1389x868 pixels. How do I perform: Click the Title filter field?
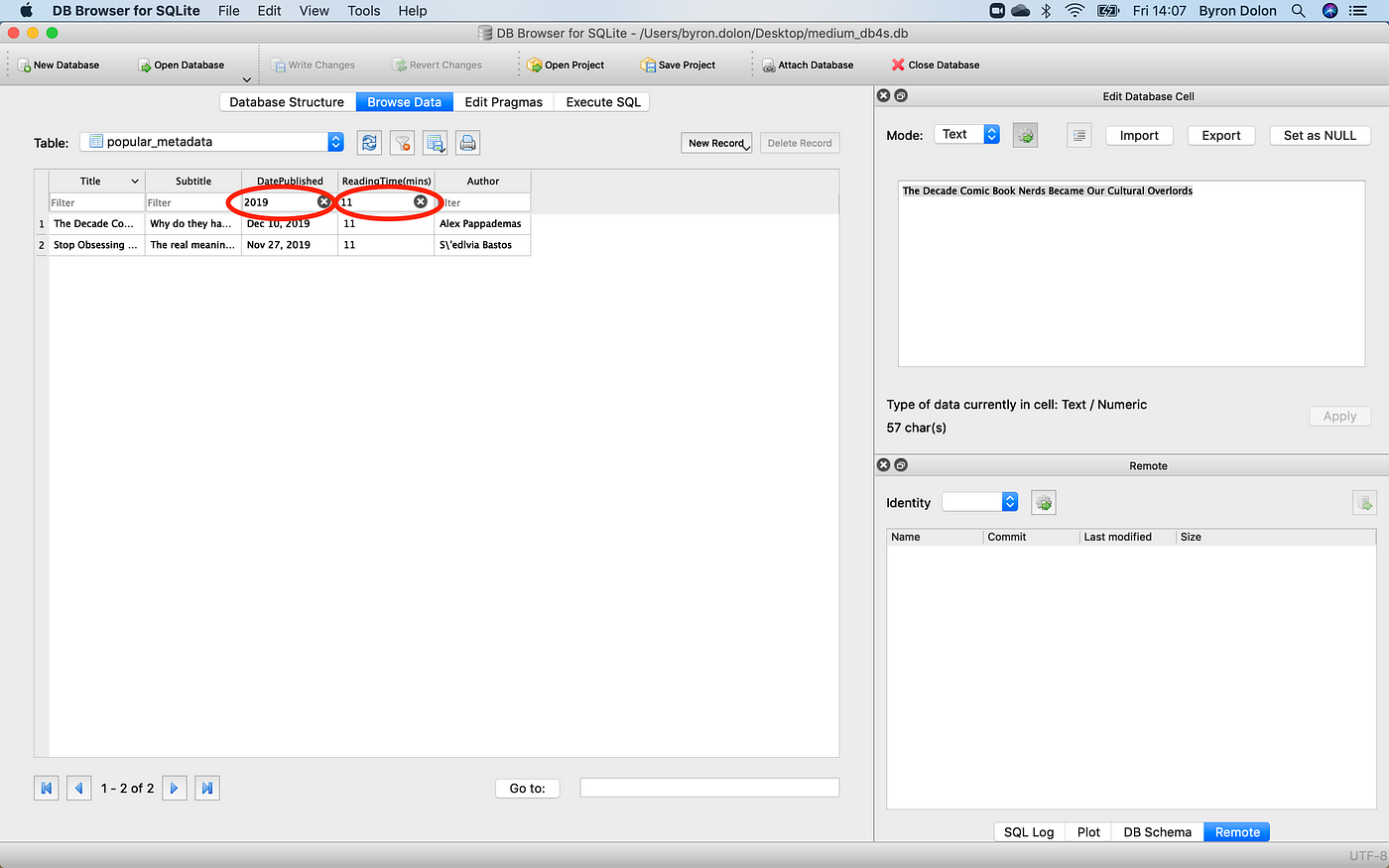click(97, 202)
